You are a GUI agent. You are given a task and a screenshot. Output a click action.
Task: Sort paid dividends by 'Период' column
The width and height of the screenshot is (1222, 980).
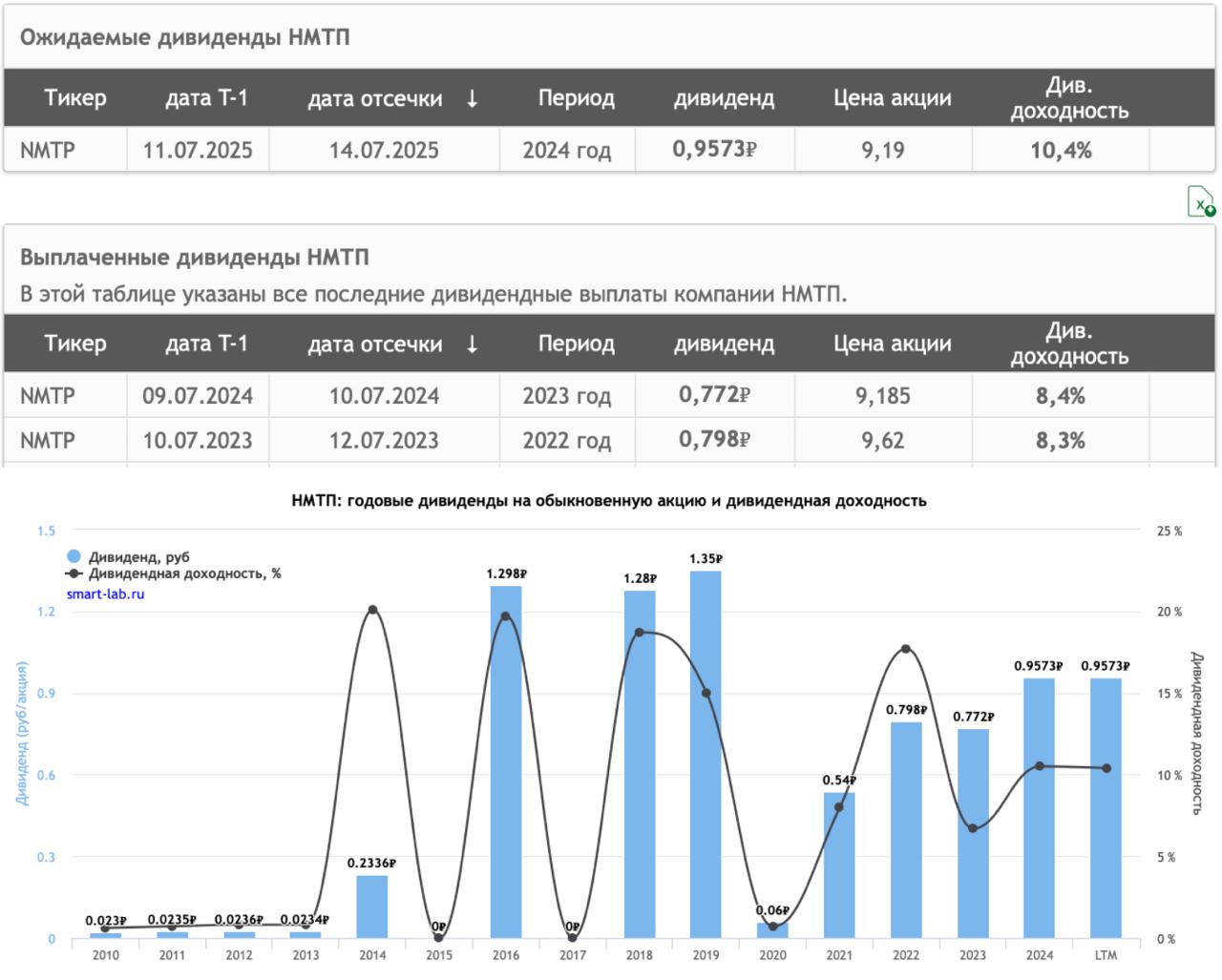(x=576, y=344)
